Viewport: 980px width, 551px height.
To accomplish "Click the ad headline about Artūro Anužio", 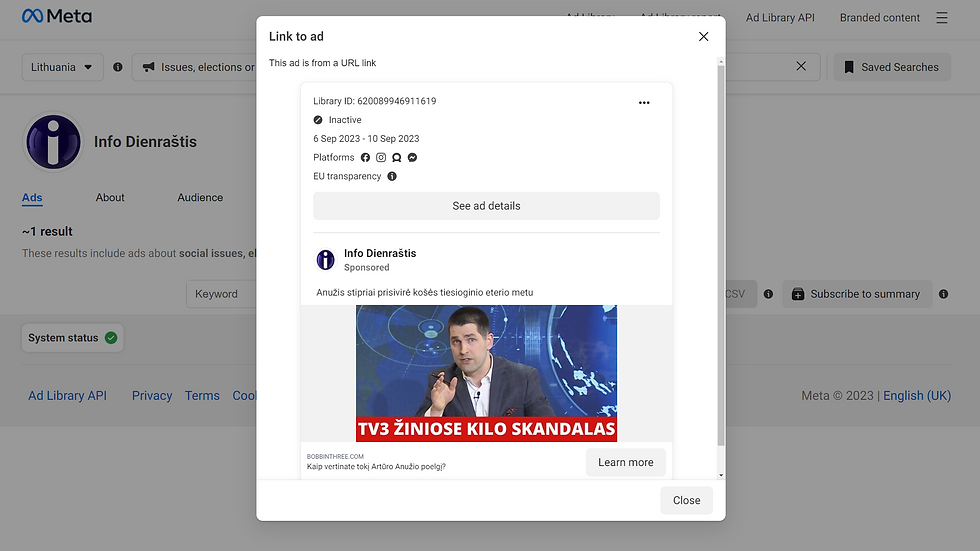I will click(x=376, y=467).
